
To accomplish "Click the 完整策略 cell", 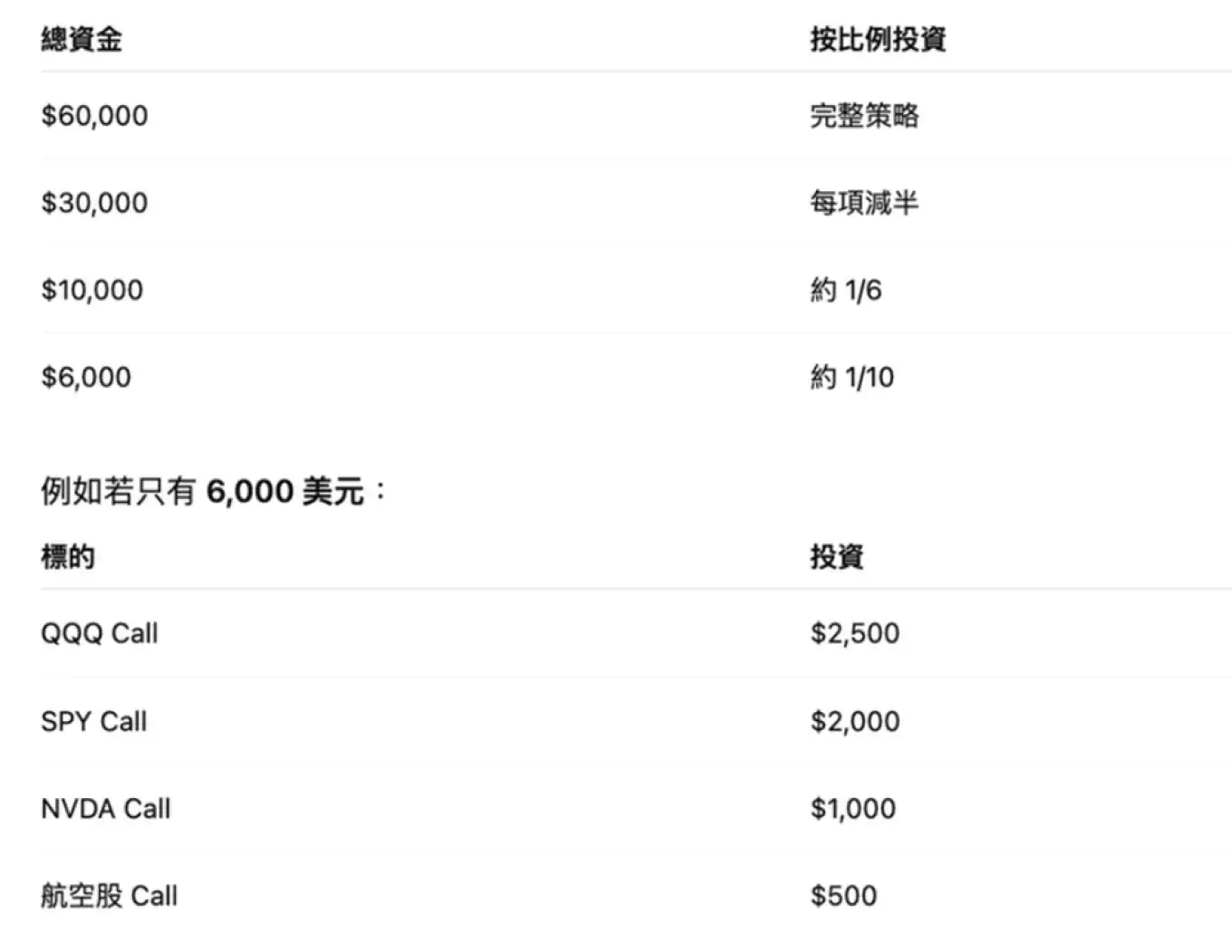I will 864,116.
